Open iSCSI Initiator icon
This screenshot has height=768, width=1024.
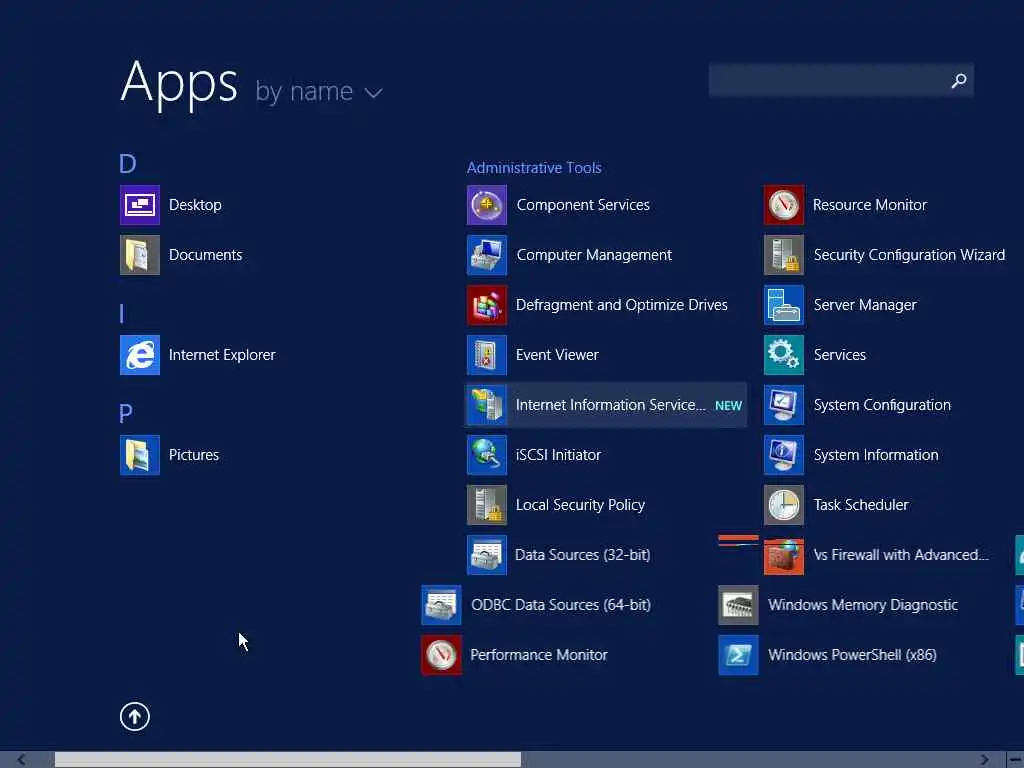(487, 455)
